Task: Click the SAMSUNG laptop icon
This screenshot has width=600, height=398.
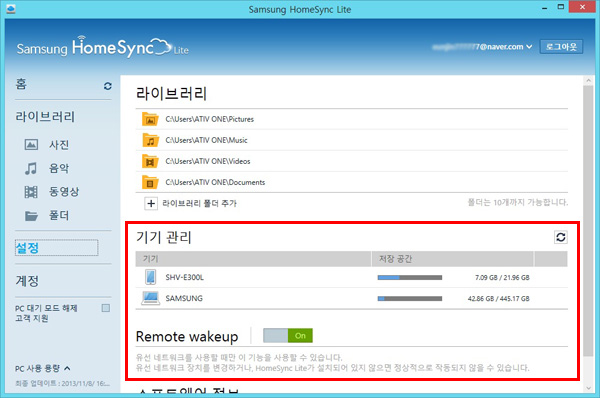Action: [150, 298]
